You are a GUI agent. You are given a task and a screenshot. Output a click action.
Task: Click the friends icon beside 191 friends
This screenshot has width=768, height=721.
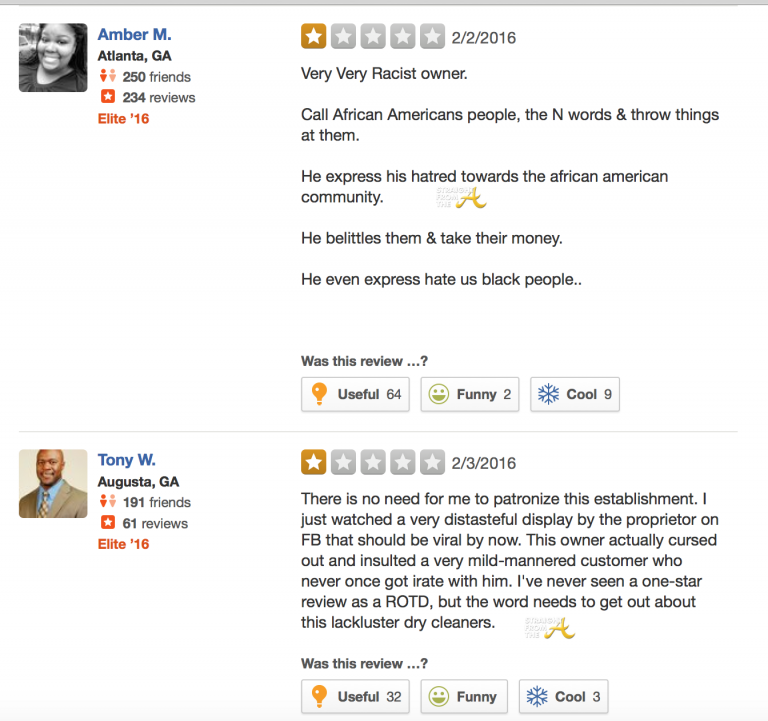pyautogui.click(x=106, y=503)
